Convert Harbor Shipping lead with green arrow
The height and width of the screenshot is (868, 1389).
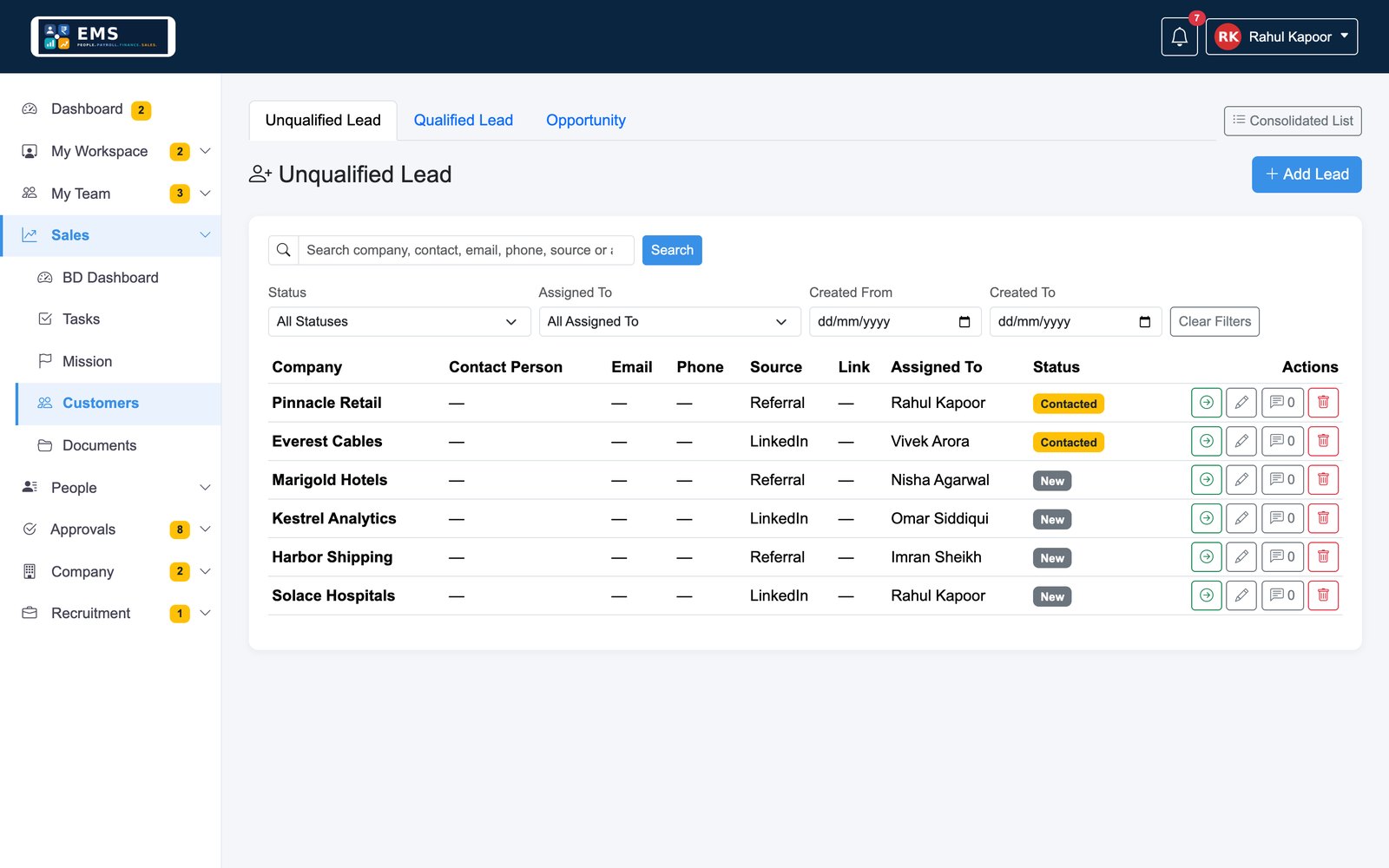(x=1206, y=557)
